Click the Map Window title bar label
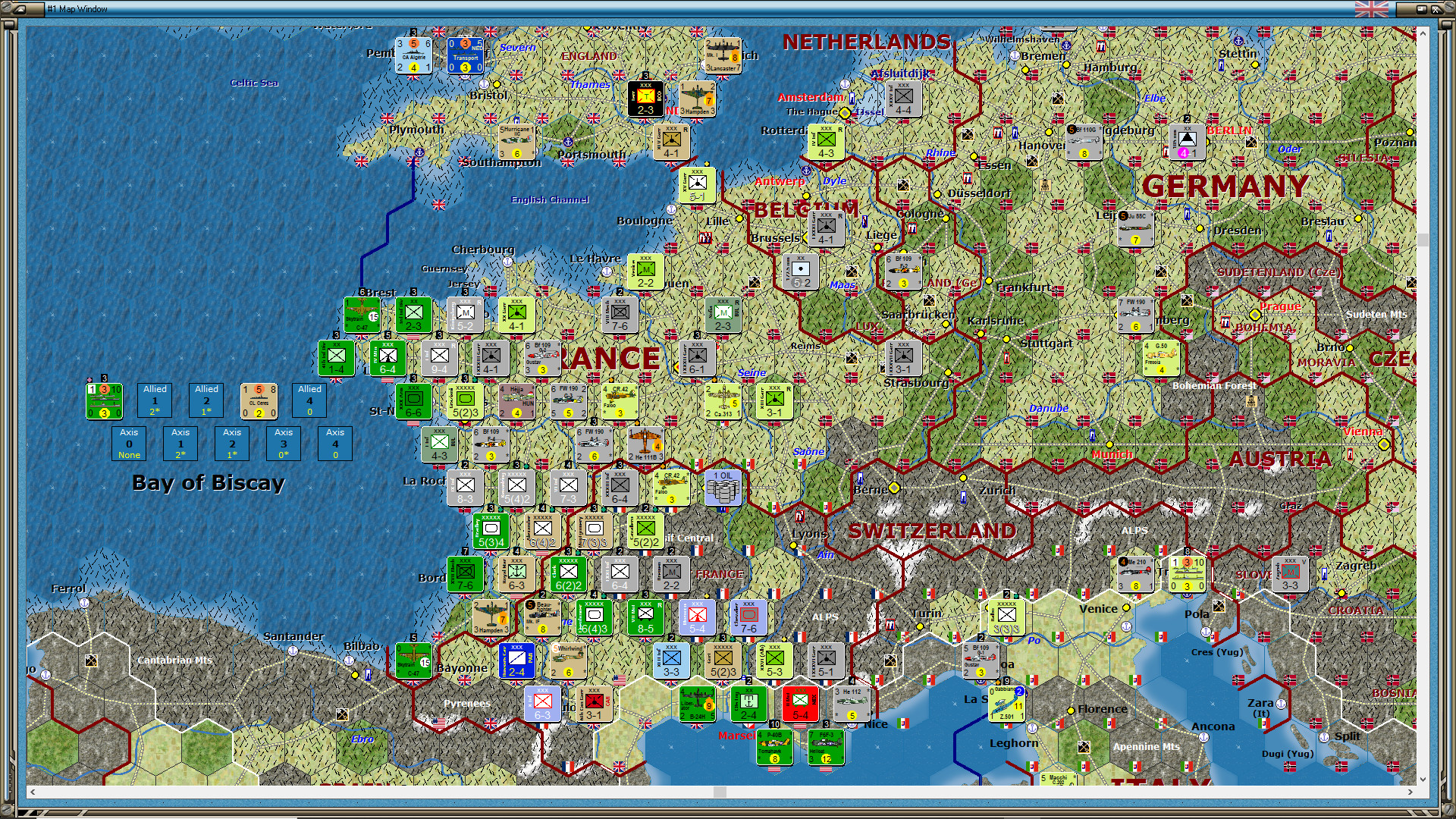 [77, 9]
